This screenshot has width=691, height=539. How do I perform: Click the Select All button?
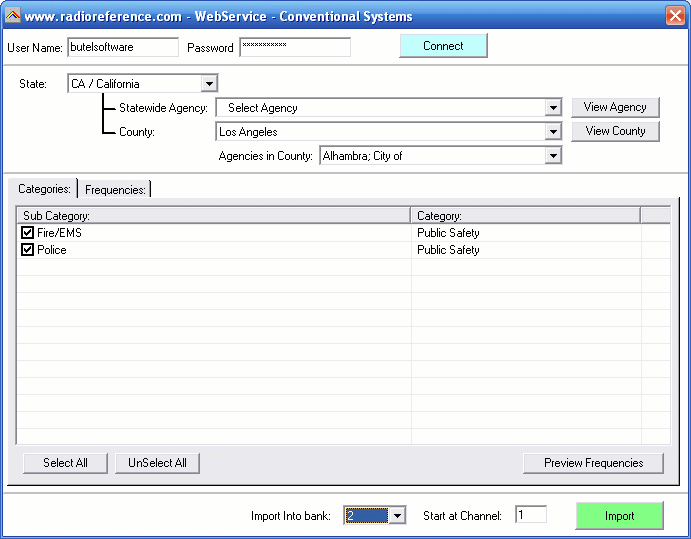pos(65,463)
